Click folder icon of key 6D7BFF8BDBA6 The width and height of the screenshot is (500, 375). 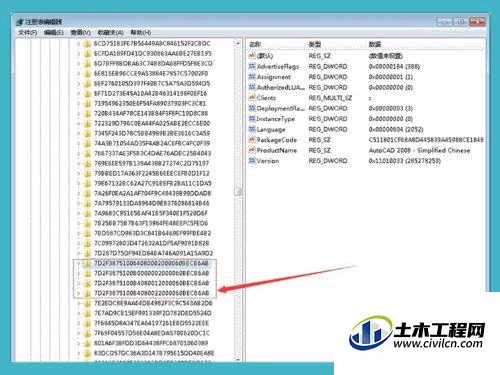click(x=87, y=64)
